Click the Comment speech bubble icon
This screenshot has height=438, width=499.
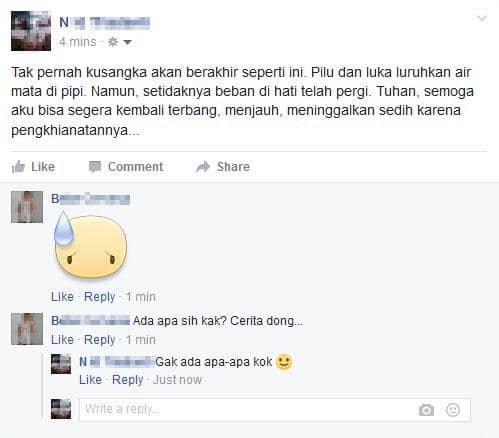tap(95, 167)
